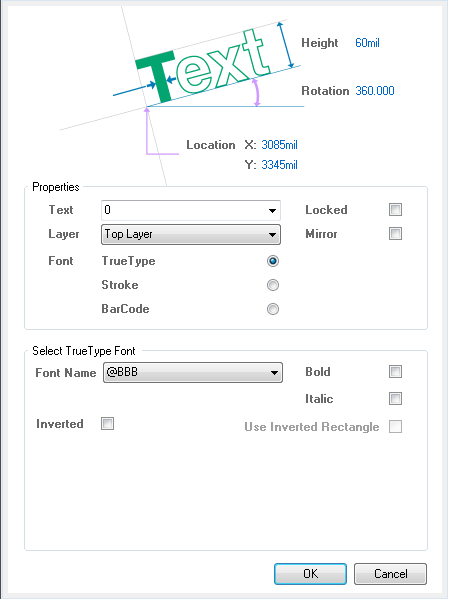Open the Font Name dropdown showing @BBB
This screenshot has width=450, height=599.
[x=193, y=372]
